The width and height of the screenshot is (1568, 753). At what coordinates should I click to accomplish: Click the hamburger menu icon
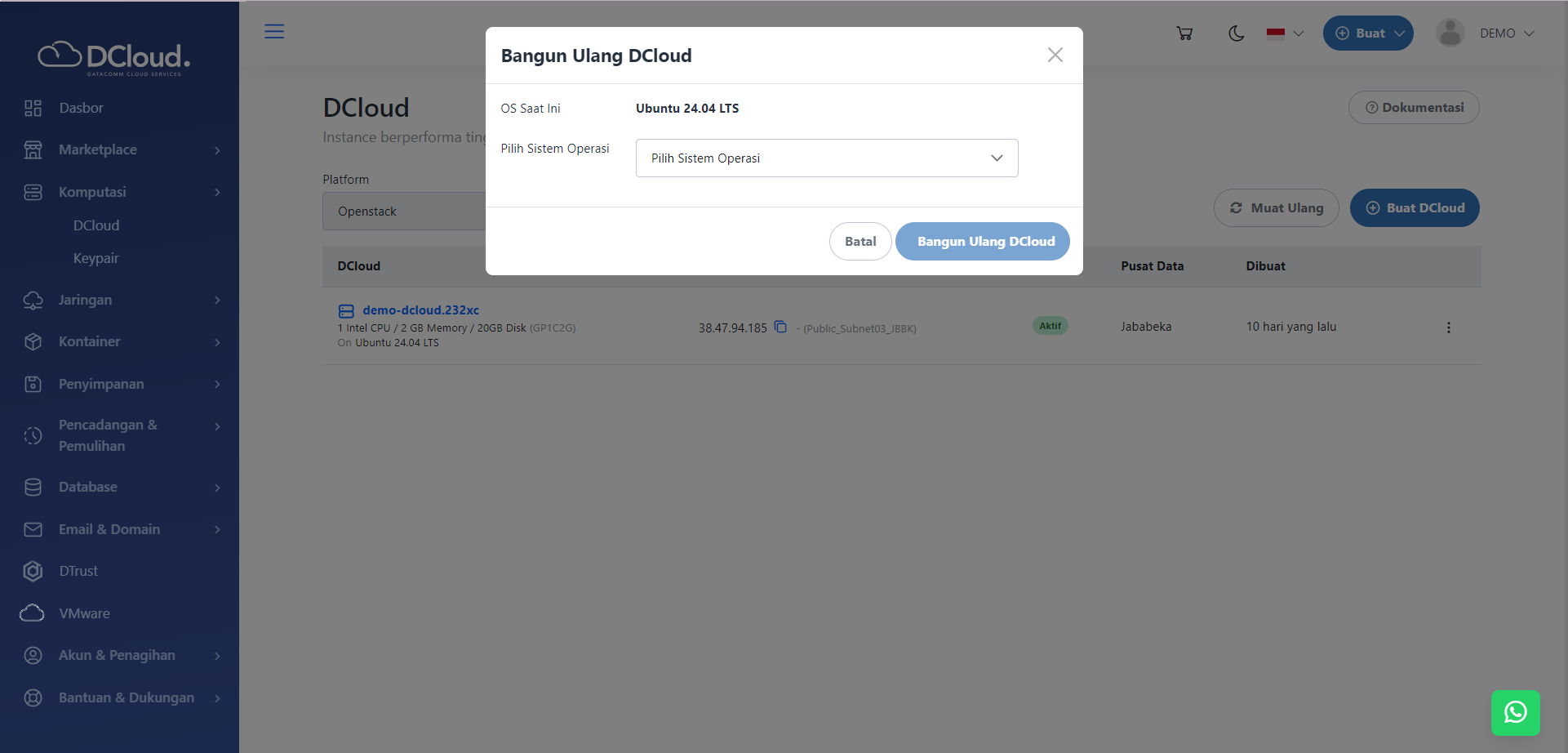point(274,32)
